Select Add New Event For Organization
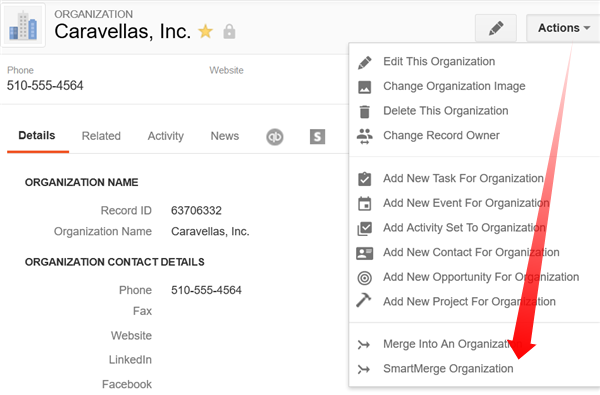The image size is (600, 395). (x=466, y=203)
